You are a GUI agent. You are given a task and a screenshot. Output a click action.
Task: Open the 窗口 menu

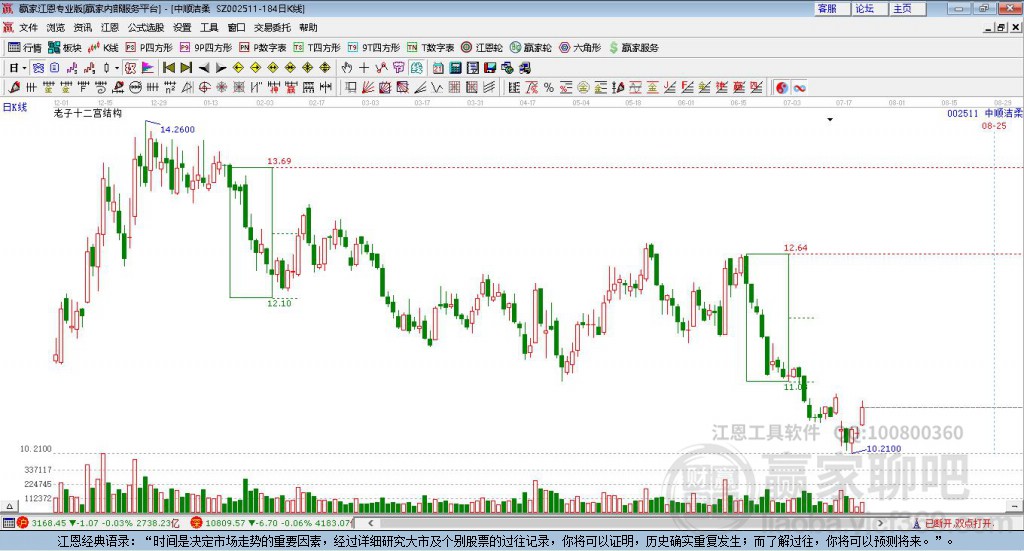[236, 27]
